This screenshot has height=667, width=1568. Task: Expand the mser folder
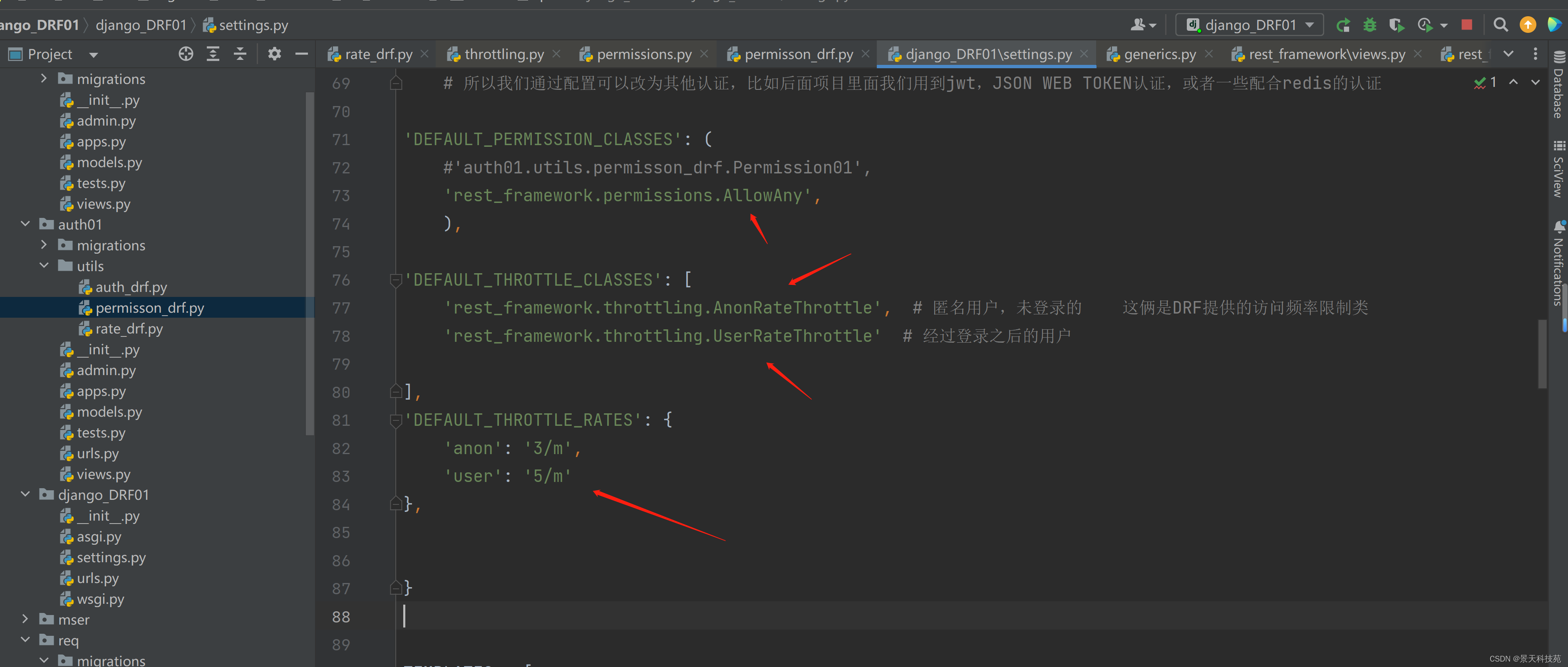click(x=25, y=619)
